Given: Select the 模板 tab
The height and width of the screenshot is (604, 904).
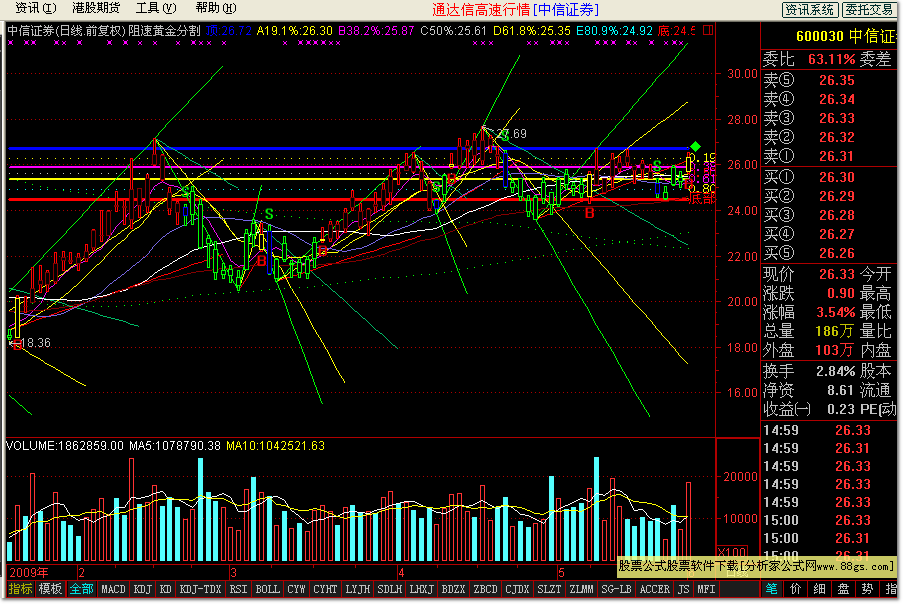Looking at the screenshot, I should pyautogui.click(x=50, y=589).
